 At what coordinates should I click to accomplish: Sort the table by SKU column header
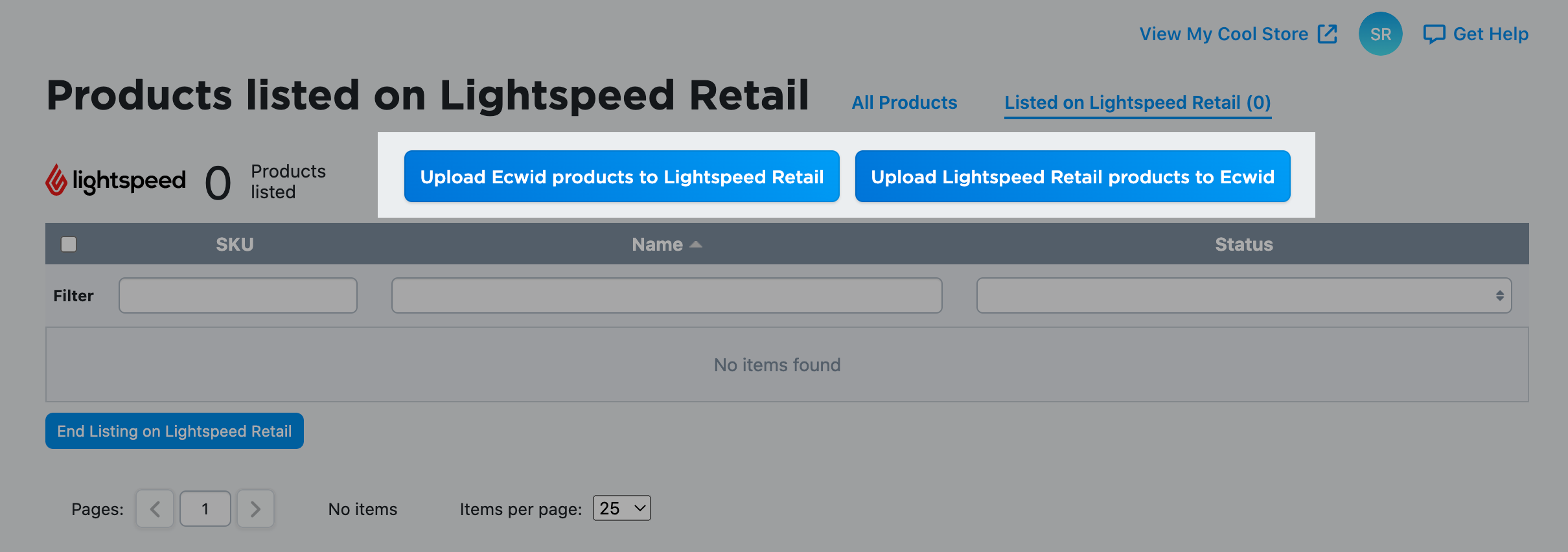pos(235,244)
